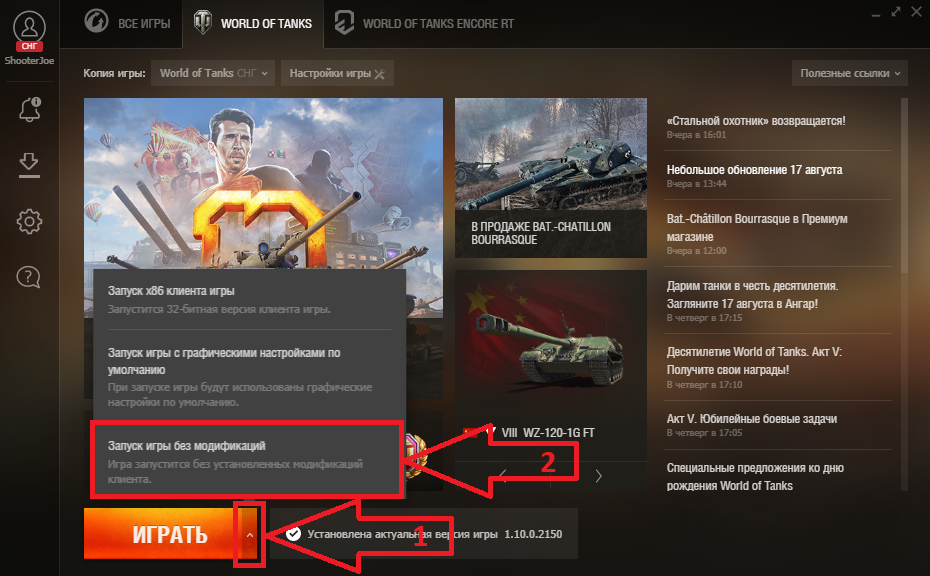Select Запуск игры с графическими настройками по умолчанию
The image size is (930, 576).
(x=250, y=377)
